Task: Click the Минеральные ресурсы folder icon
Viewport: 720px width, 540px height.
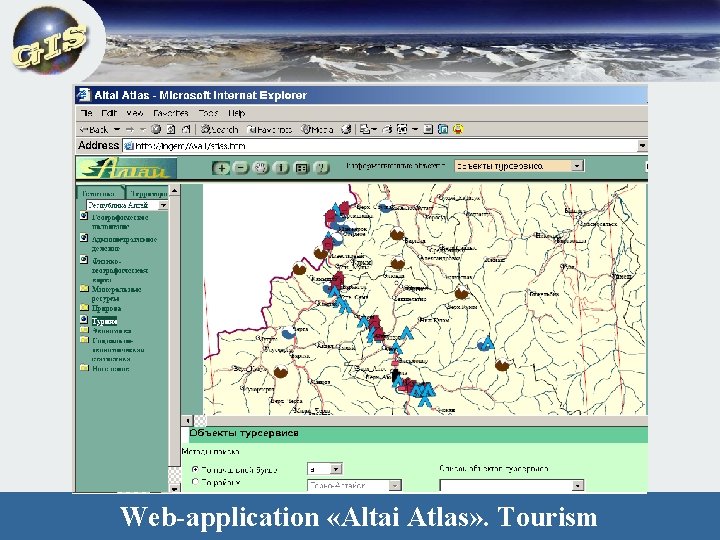Action: click(84, 288)
